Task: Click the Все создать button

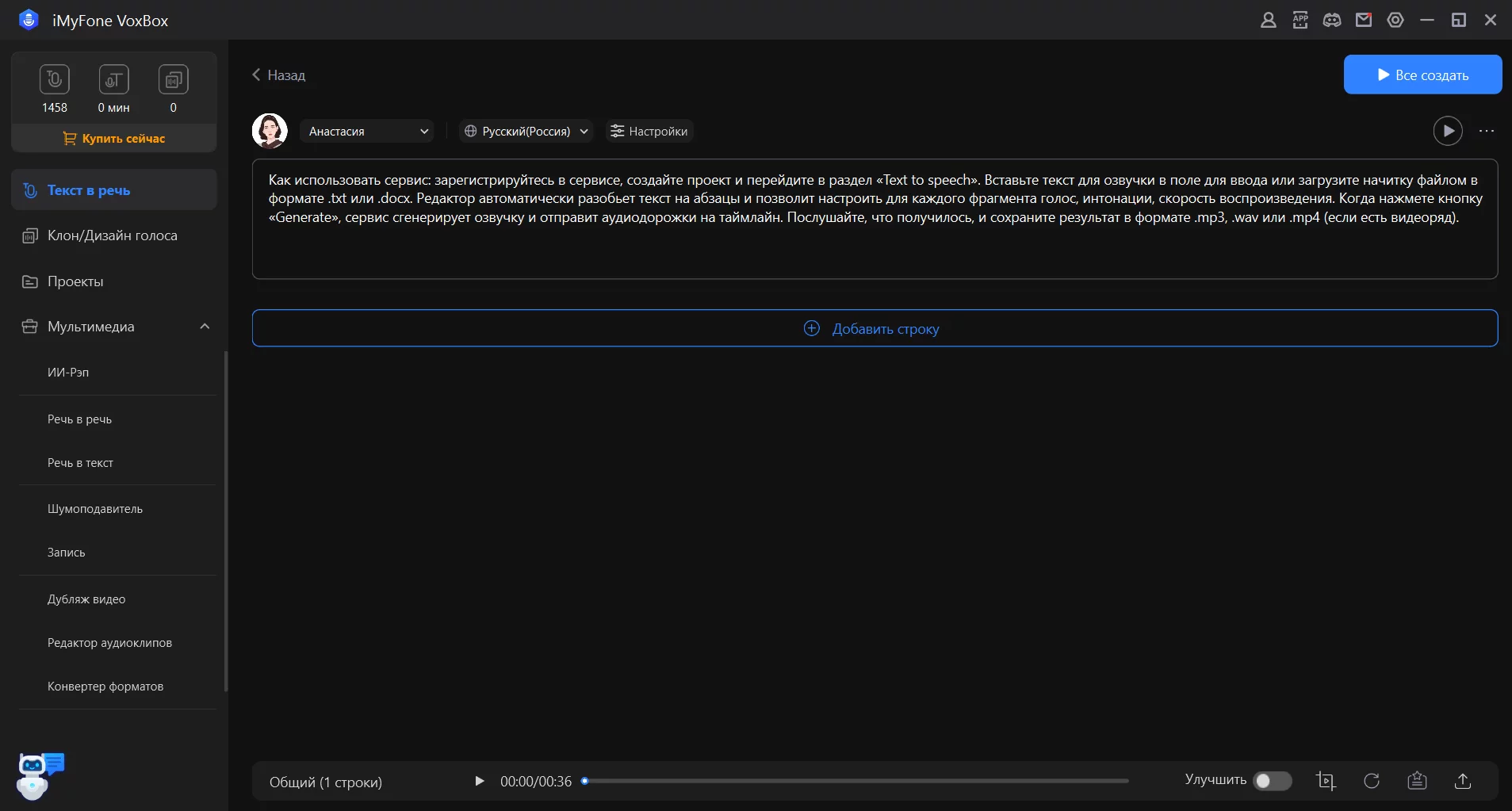Action: point(1422,75)
